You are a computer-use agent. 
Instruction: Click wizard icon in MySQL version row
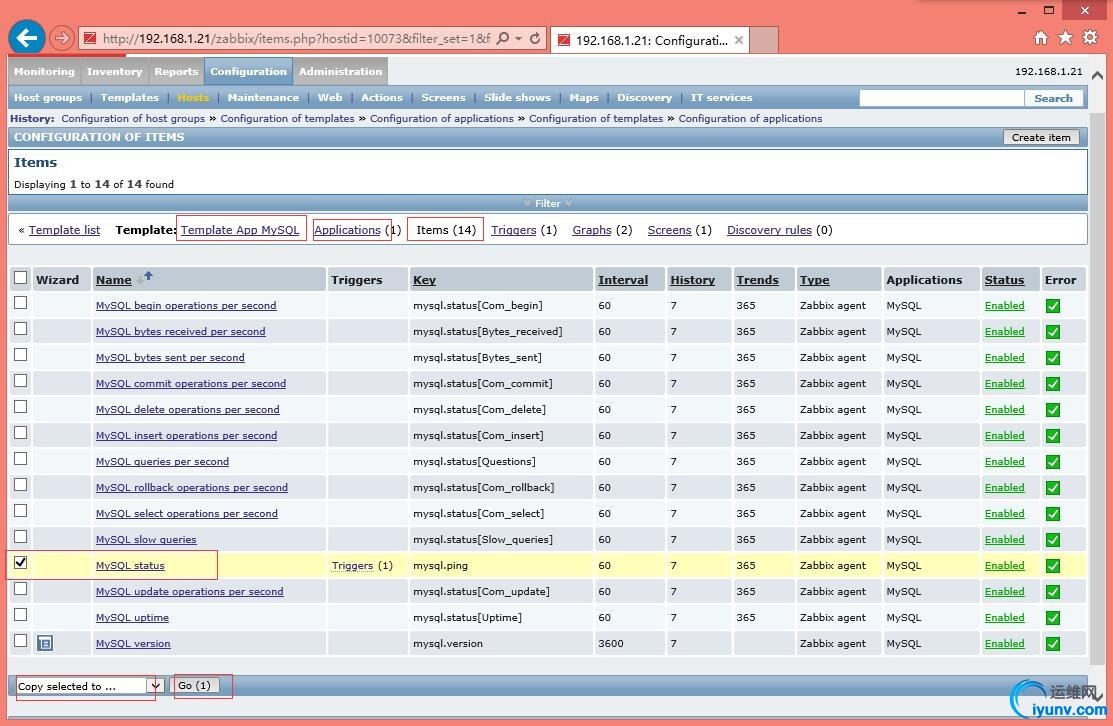pyautogui.click(x=45, y=643)
